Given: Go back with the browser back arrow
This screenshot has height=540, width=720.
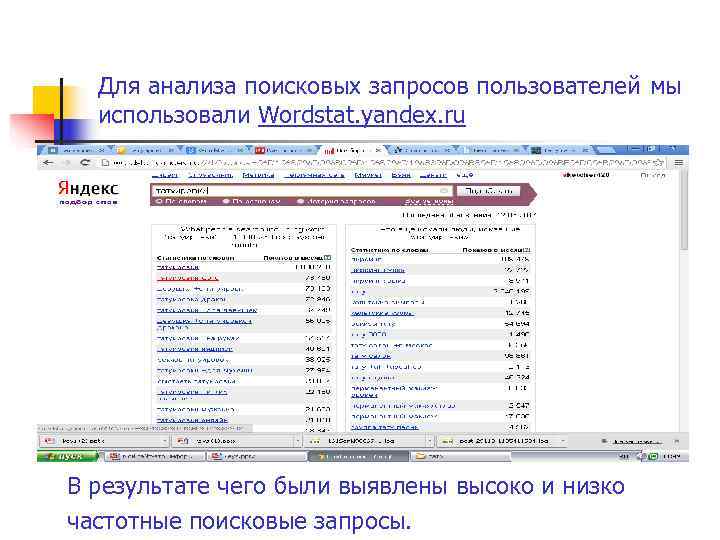Looking at the screenshot, I should (x=48, y=163).
